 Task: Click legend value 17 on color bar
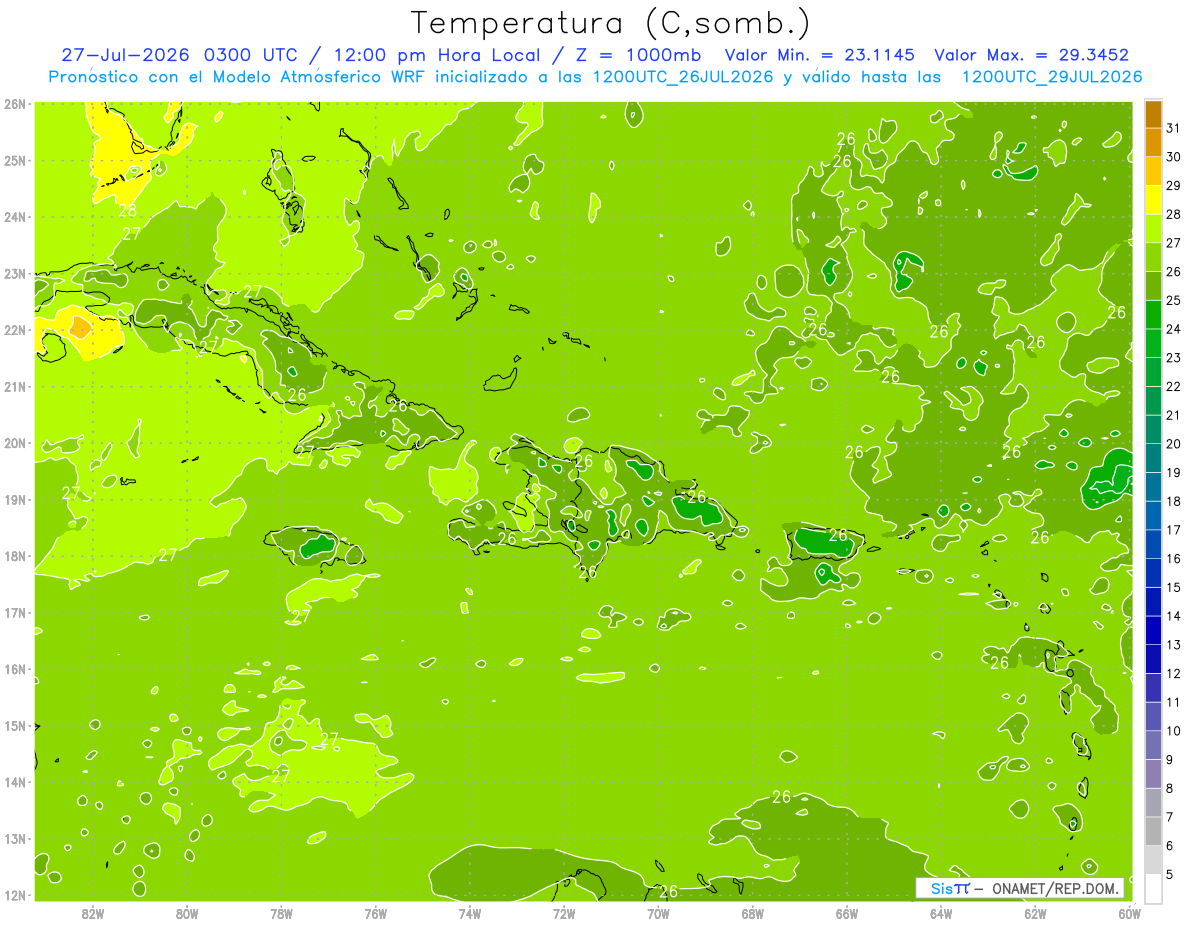pyautogui.click(x=1174, y=530)
